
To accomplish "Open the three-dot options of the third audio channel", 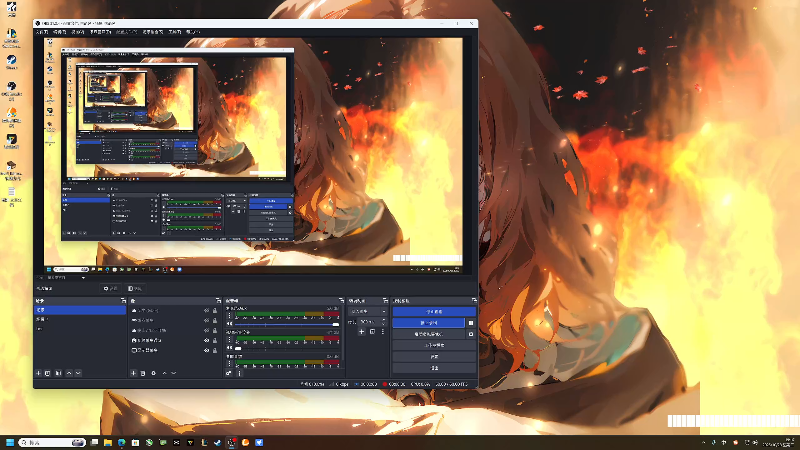I will tap(229, 363).
